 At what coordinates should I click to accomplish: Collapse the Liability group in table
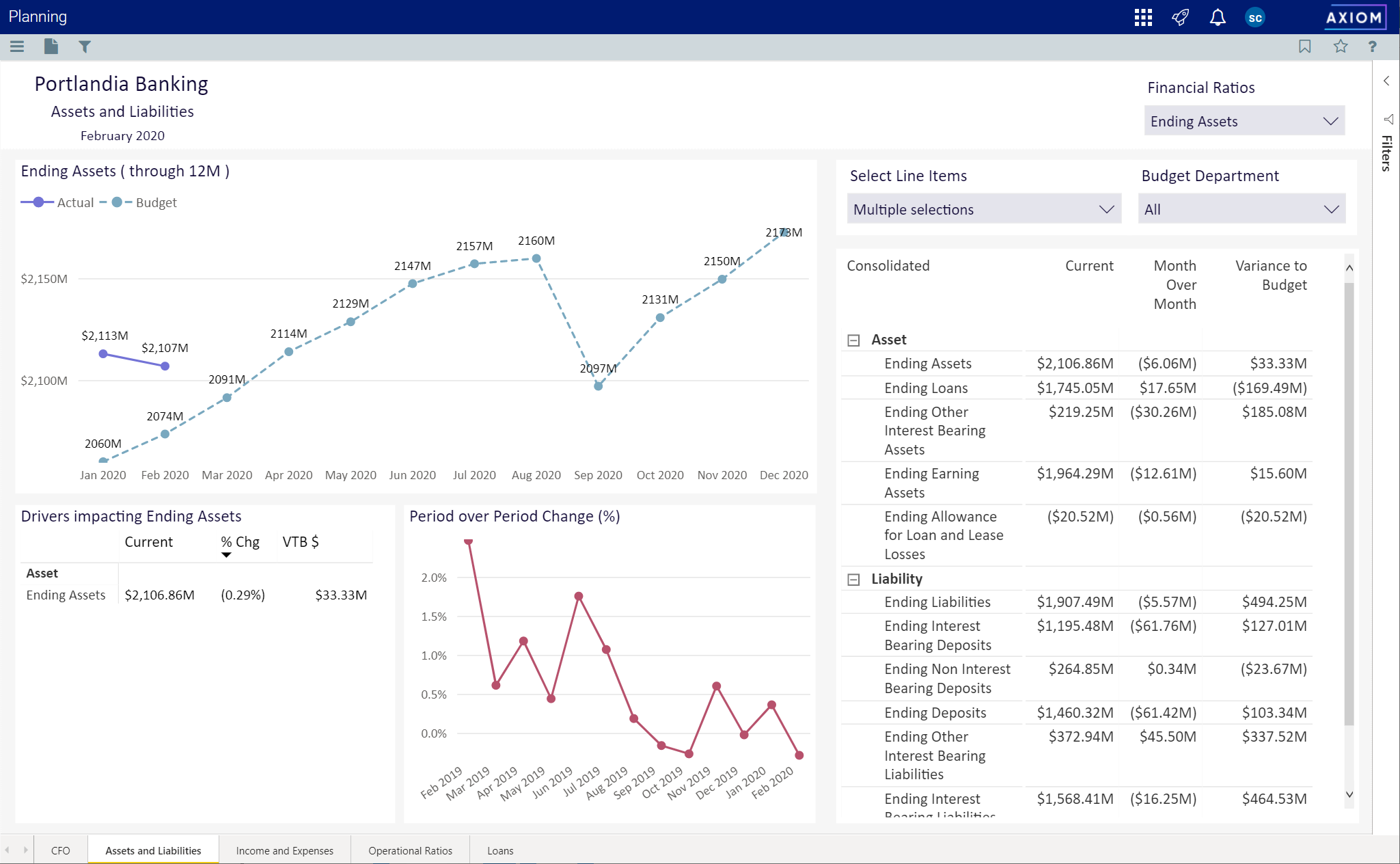(x=853, y=580)
